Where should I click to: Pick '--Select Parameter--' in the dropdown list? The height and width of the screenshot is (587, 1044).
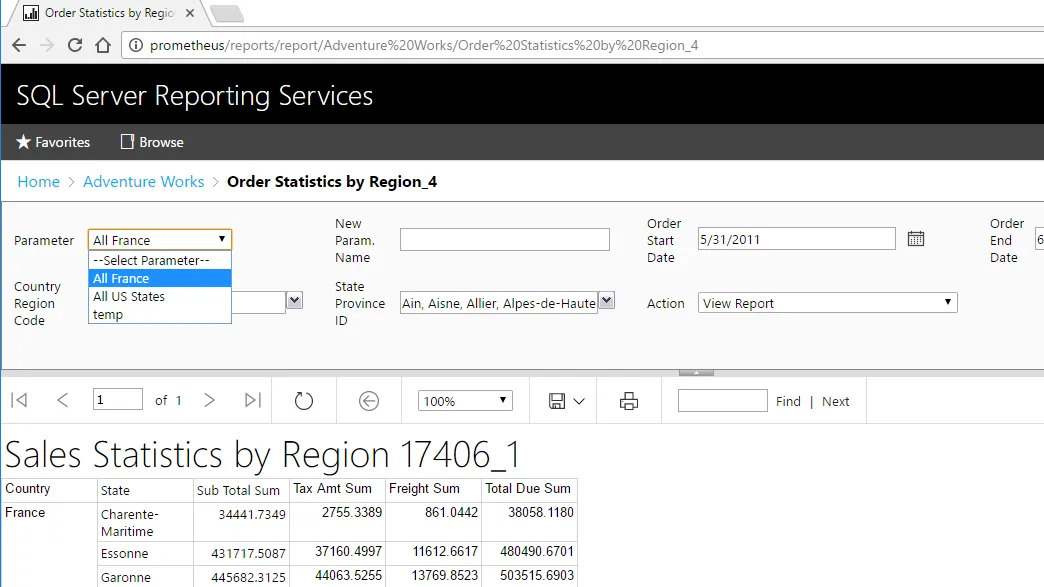151,261
